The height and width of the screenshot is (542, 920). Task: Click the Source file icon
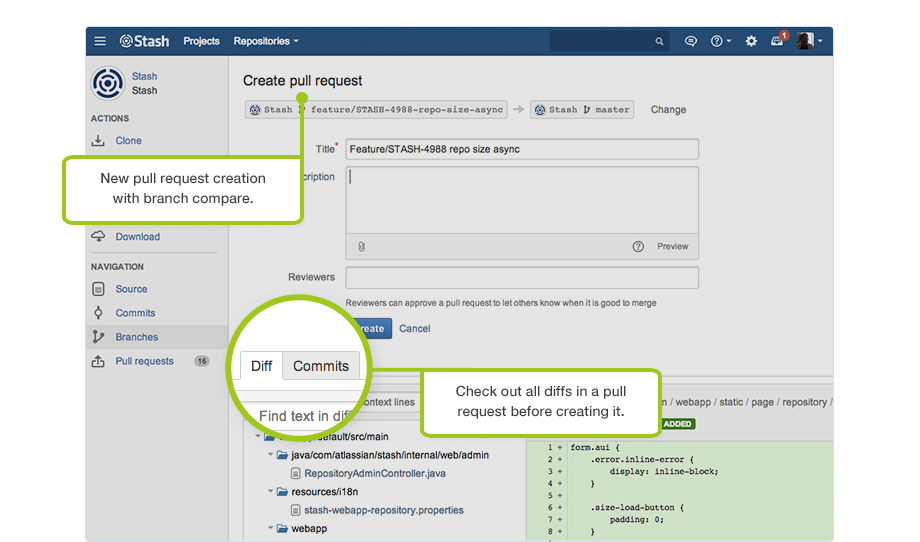tap(98, 289)
